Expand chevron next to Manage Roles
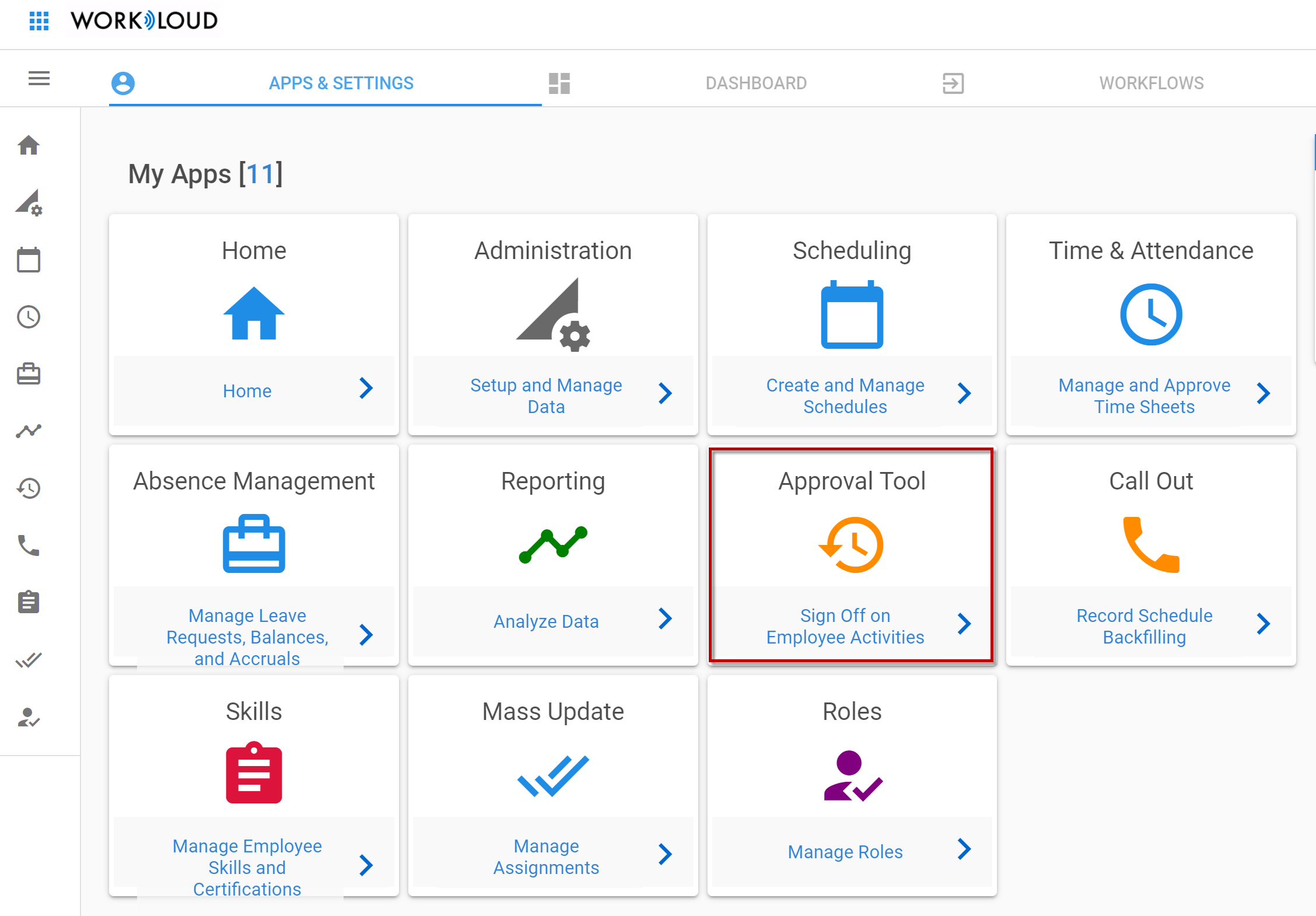 964,849
